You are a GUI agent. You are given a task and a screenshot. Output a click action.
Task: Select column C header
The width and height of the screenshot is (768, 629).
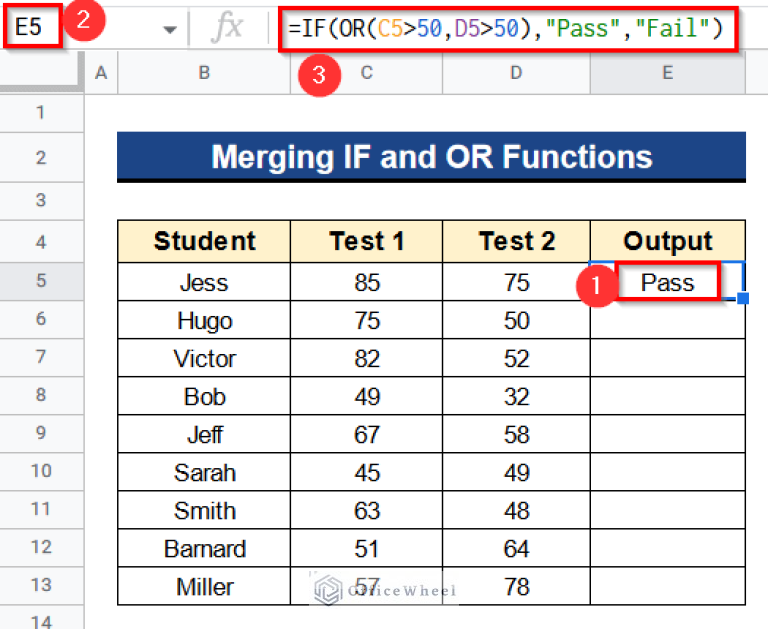(367, 71)
